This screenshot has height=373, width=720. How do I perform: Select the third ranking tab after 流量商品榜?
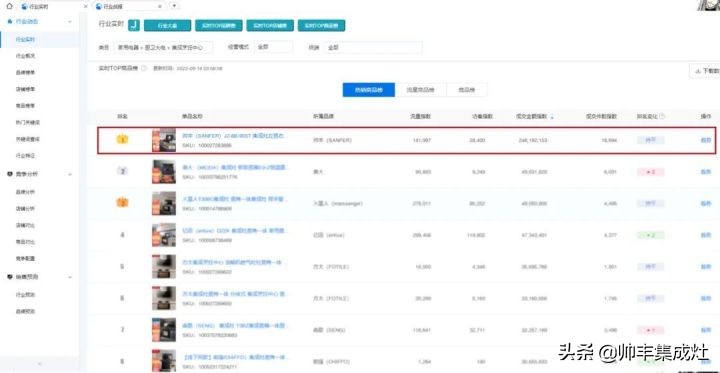(x=467, y=90)
